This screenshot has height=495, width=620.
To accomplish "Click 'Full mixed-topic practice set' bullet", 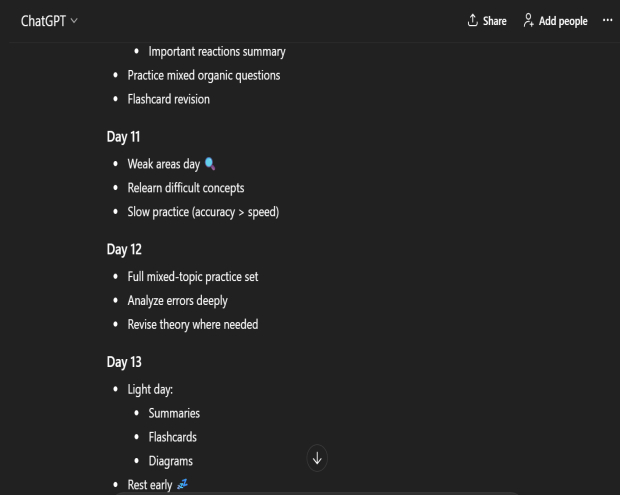I will pyautogui.click(x=192, y=276).
